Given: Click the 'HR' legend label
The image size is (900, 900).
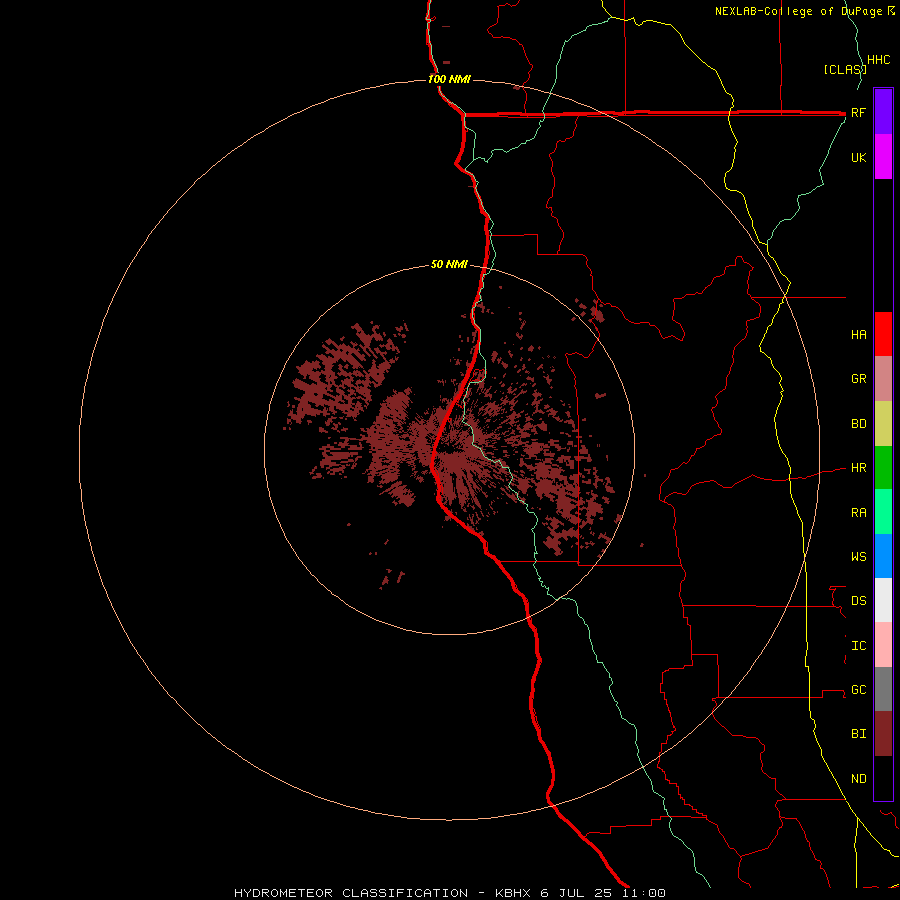Looking at the screenshot, I should 858,468.
